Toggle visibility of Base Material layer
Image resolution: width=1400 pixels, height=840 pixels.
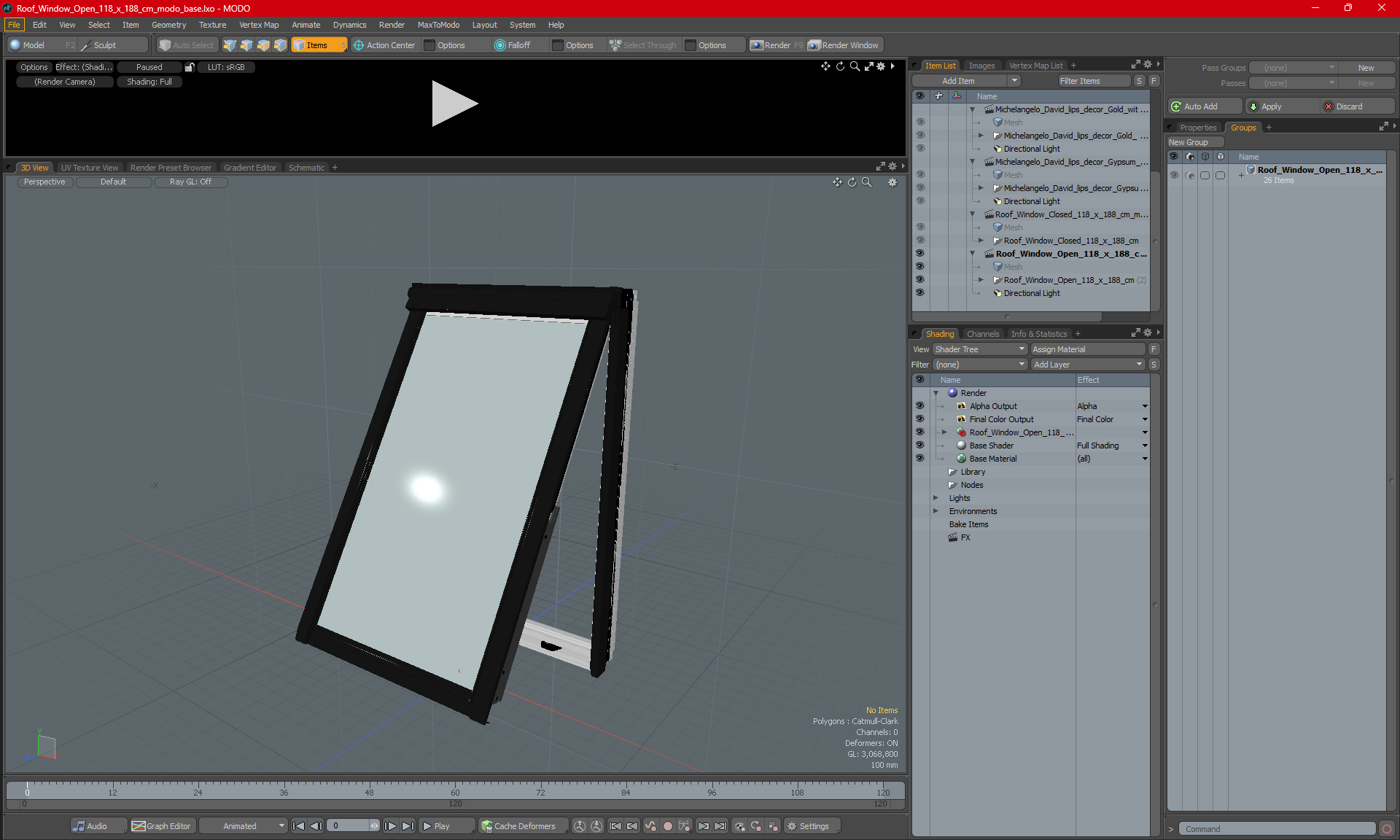click(x=919, y=459)
